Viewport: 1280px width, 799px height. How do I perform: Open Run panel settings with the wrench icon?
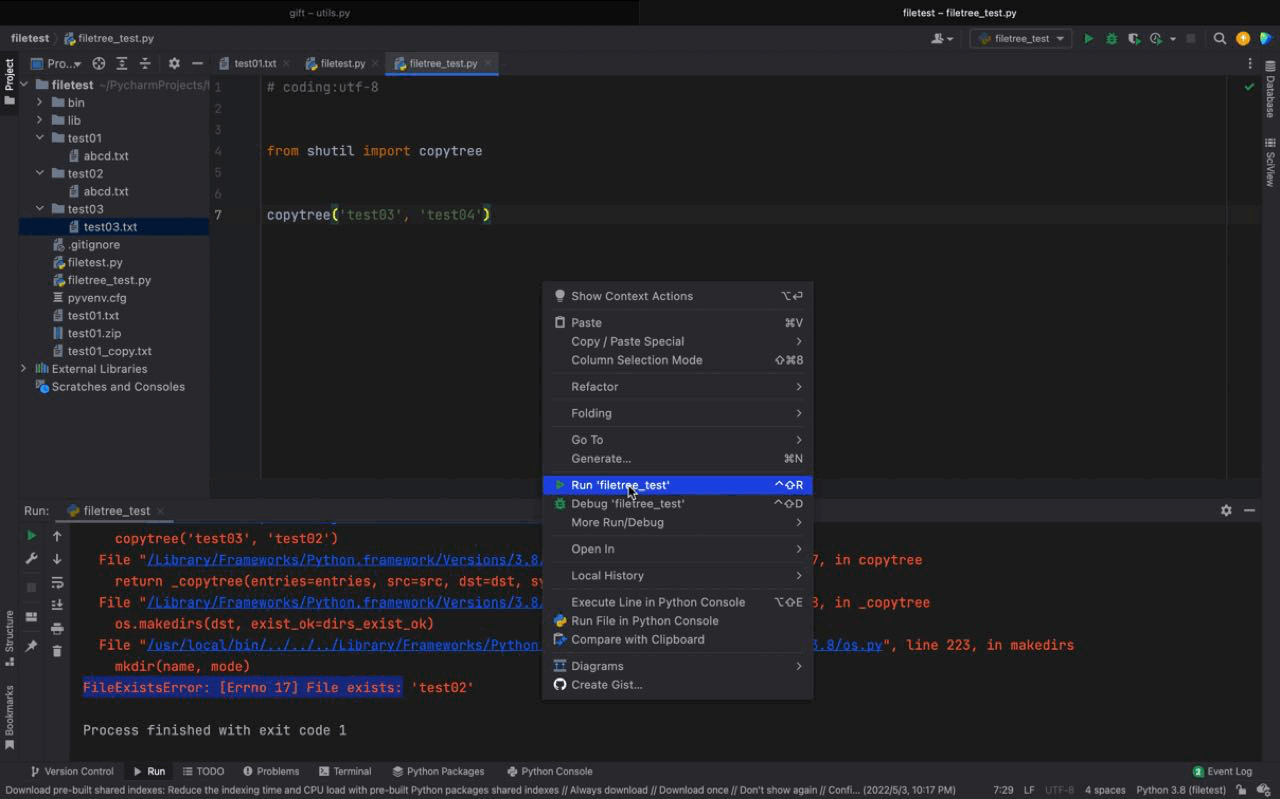coord(31,557)
